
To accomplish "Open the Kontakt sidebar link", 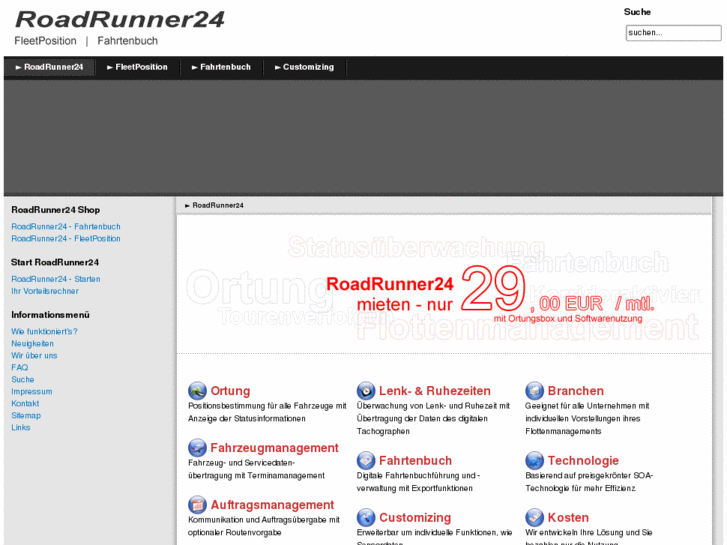I will 25,404.
